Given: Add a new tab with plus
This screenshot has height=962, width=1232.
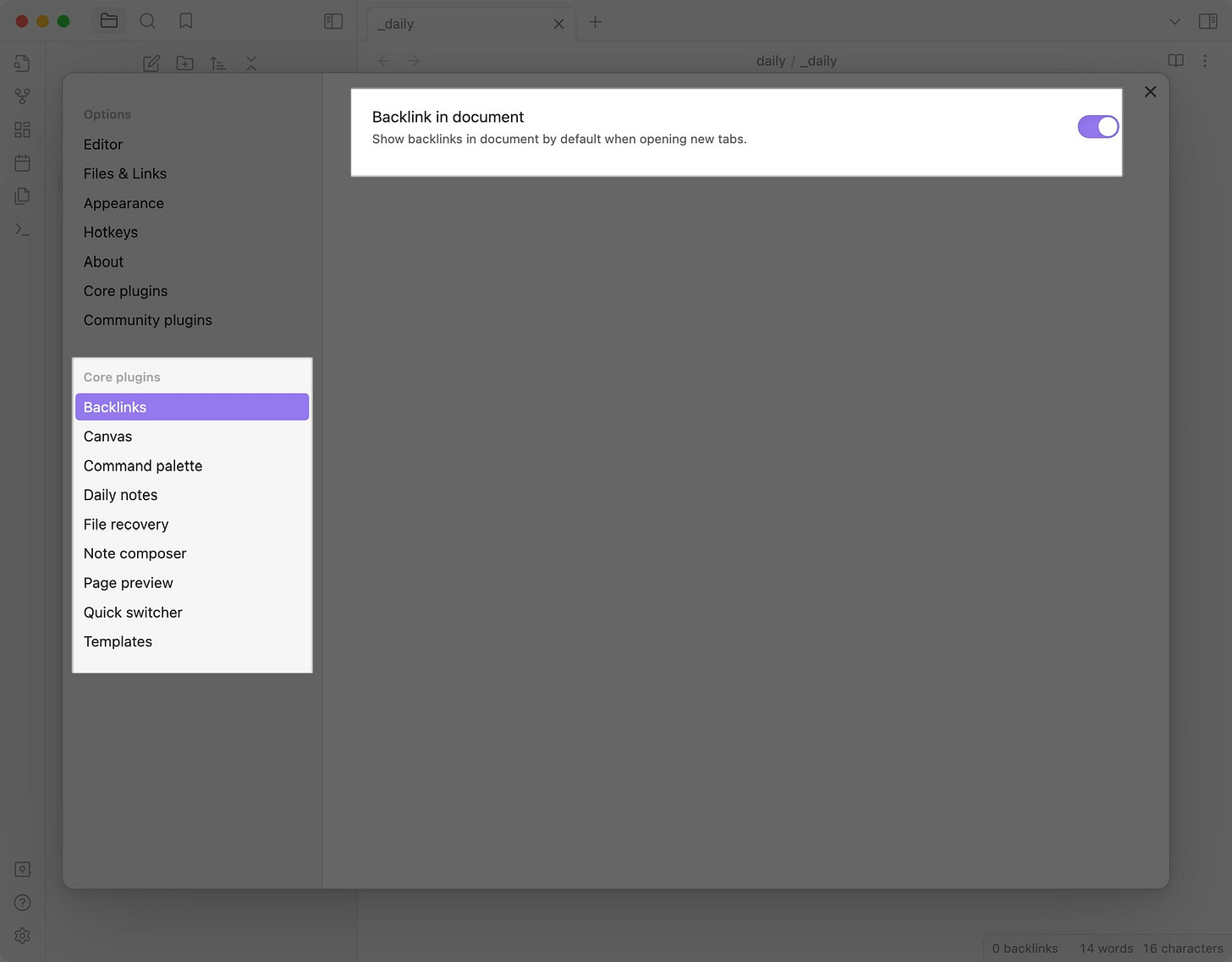Looking at the screenshot, I should (x=595, y=21).
